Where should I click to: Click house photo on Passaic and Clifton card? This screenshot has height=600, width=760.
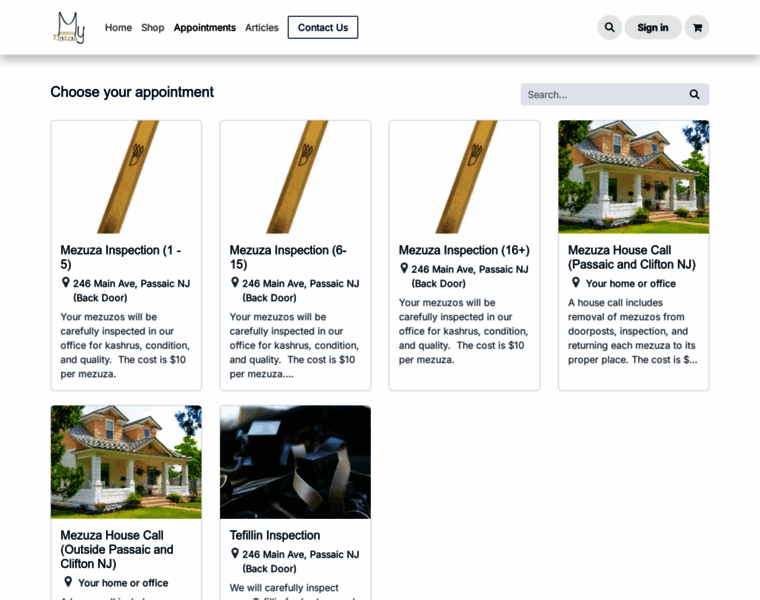coord(633,177)
